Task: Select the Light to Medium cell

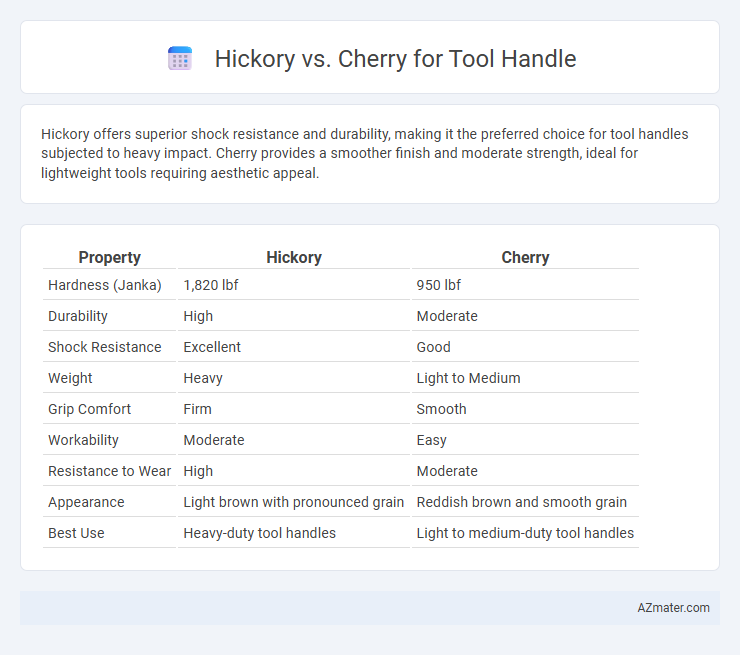Action: click(525, 378)
